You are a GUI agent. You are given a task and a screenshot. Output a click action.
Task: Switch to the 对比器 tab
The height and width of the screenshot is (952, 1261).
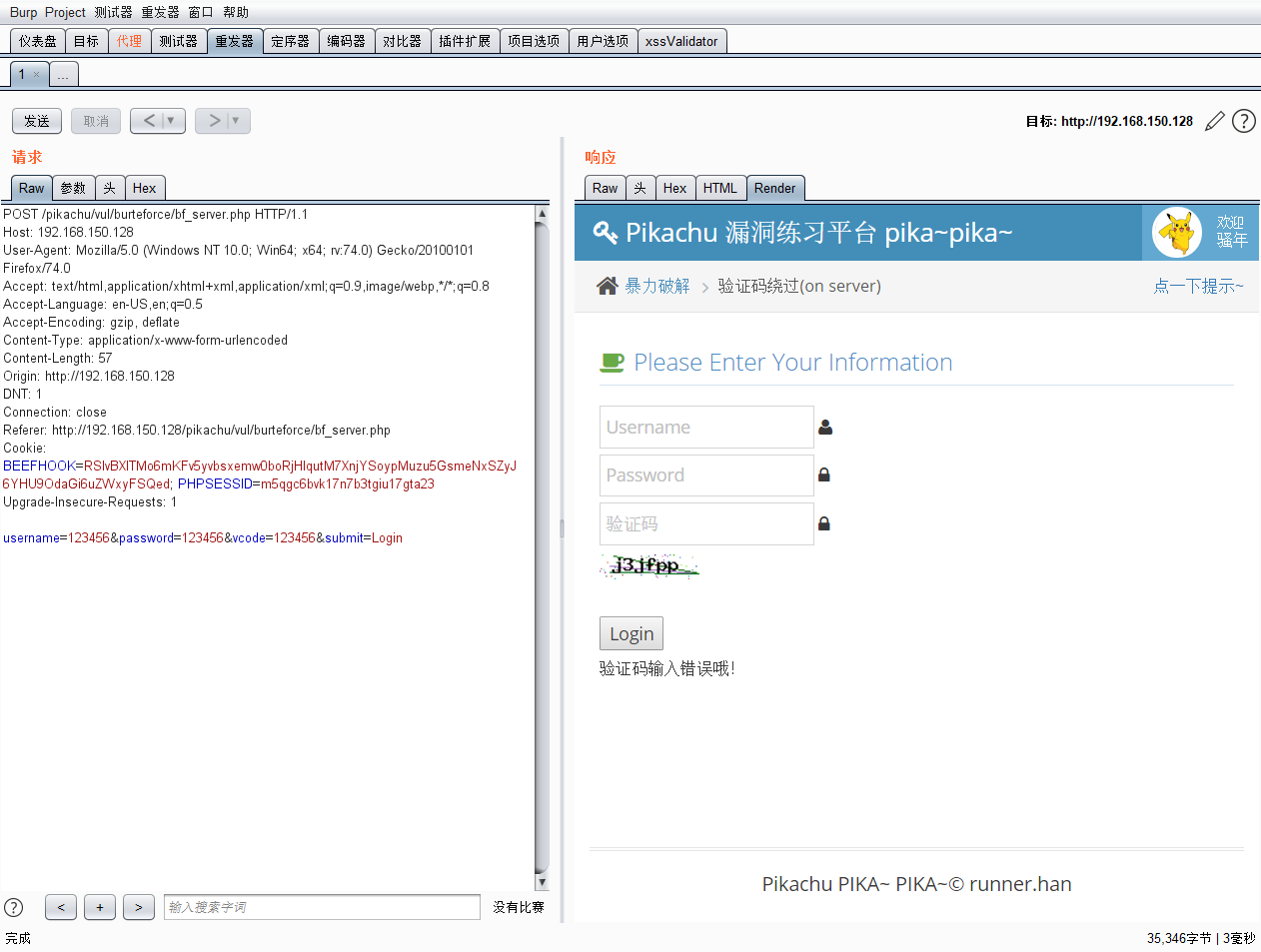(x=402, y=41)
